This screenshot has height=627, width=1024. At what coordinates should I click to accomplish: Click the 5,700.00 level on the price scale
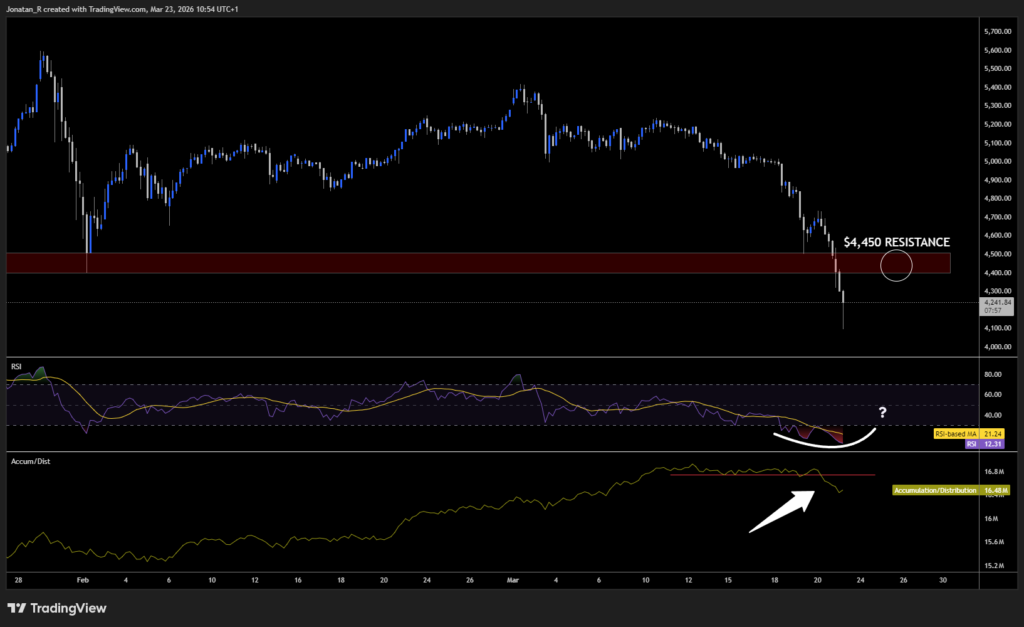(x=996, y=31)
